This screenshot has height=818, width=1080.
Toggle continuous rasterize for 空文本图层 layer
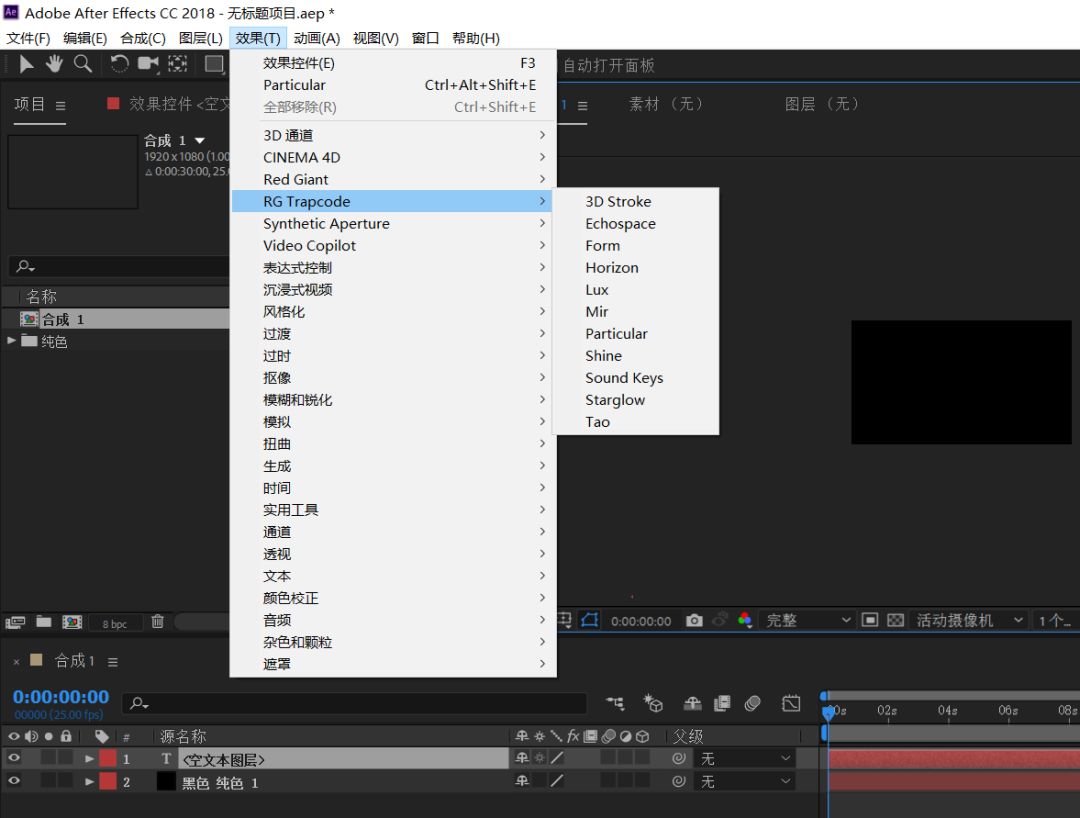[539, 758]
